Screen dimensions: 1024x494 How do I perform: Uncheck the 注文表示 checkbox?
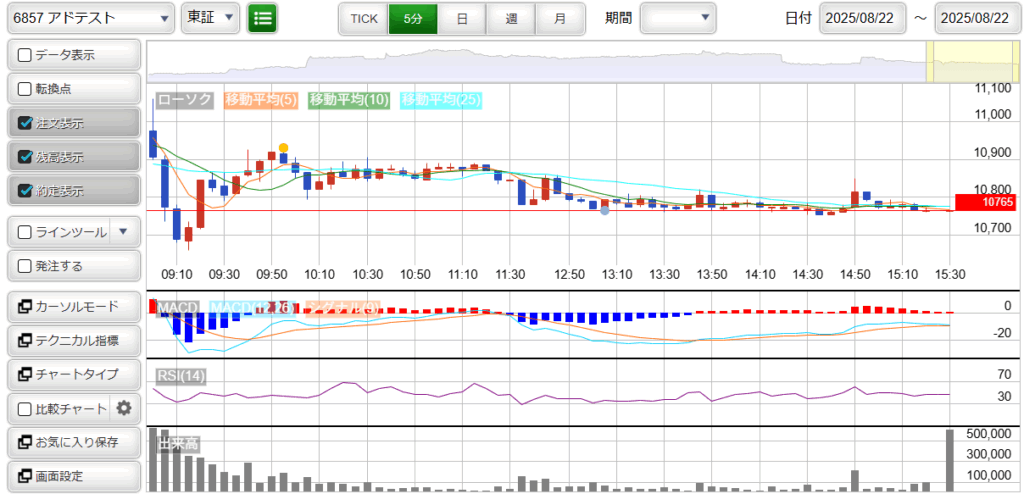(25, 124)
